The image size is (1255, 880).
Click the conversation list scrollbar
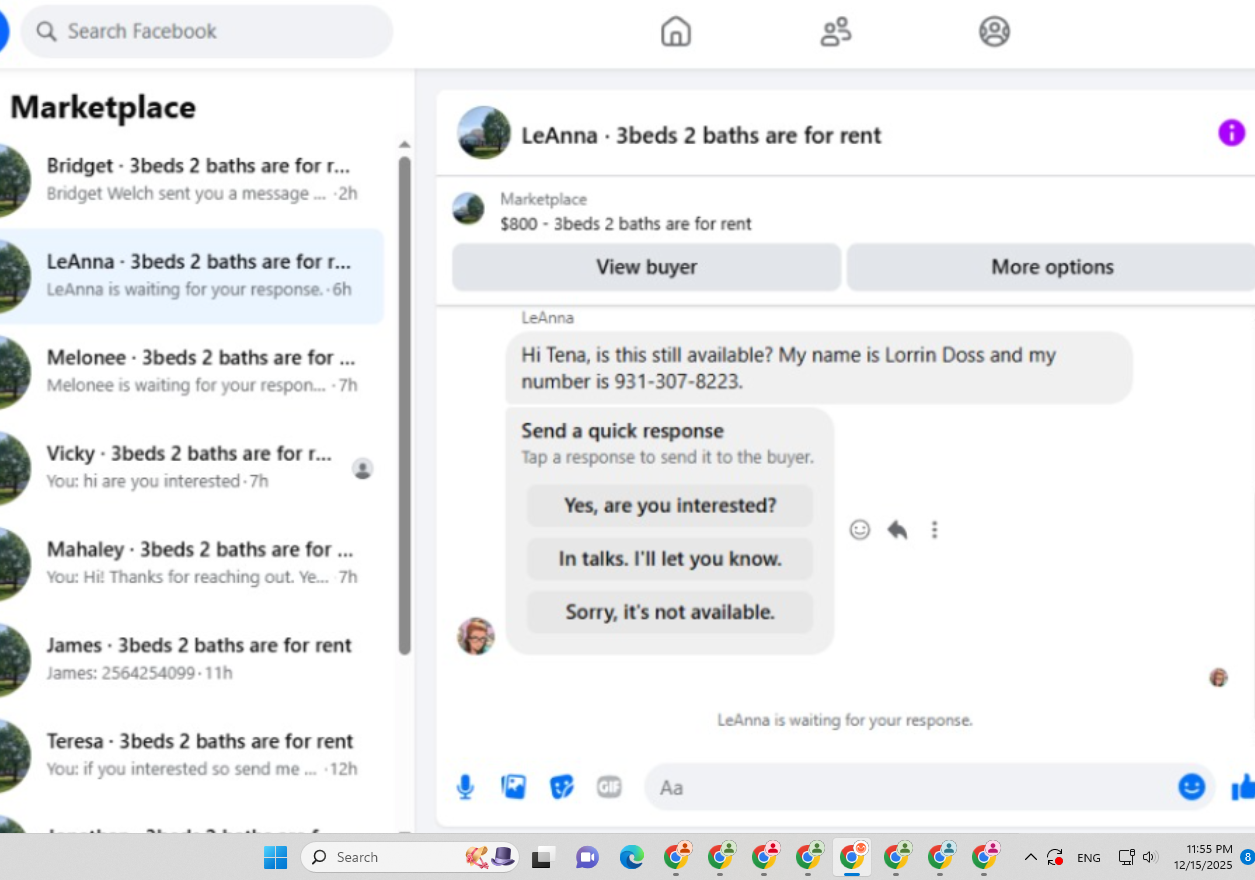[x=404, y=405]
